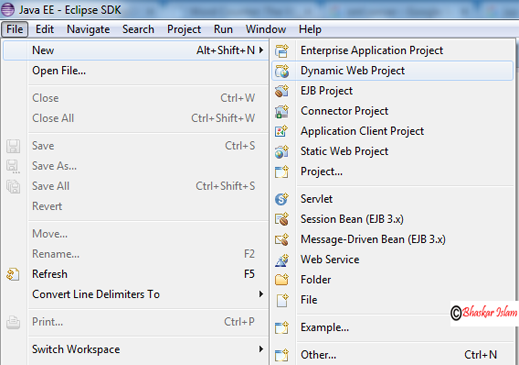
Task: Expand the New submenu arrow
Action: 261,50
